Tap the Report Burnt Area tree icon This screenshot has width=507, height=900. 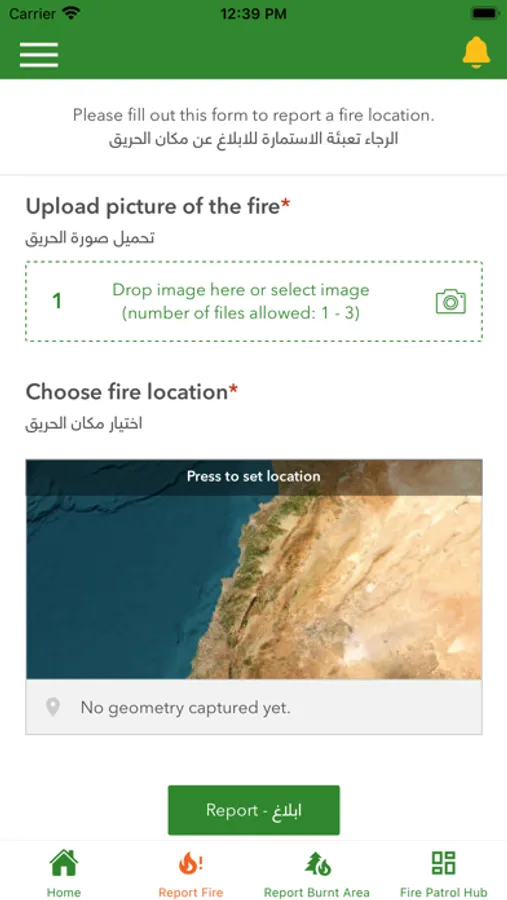coord(317,863)
